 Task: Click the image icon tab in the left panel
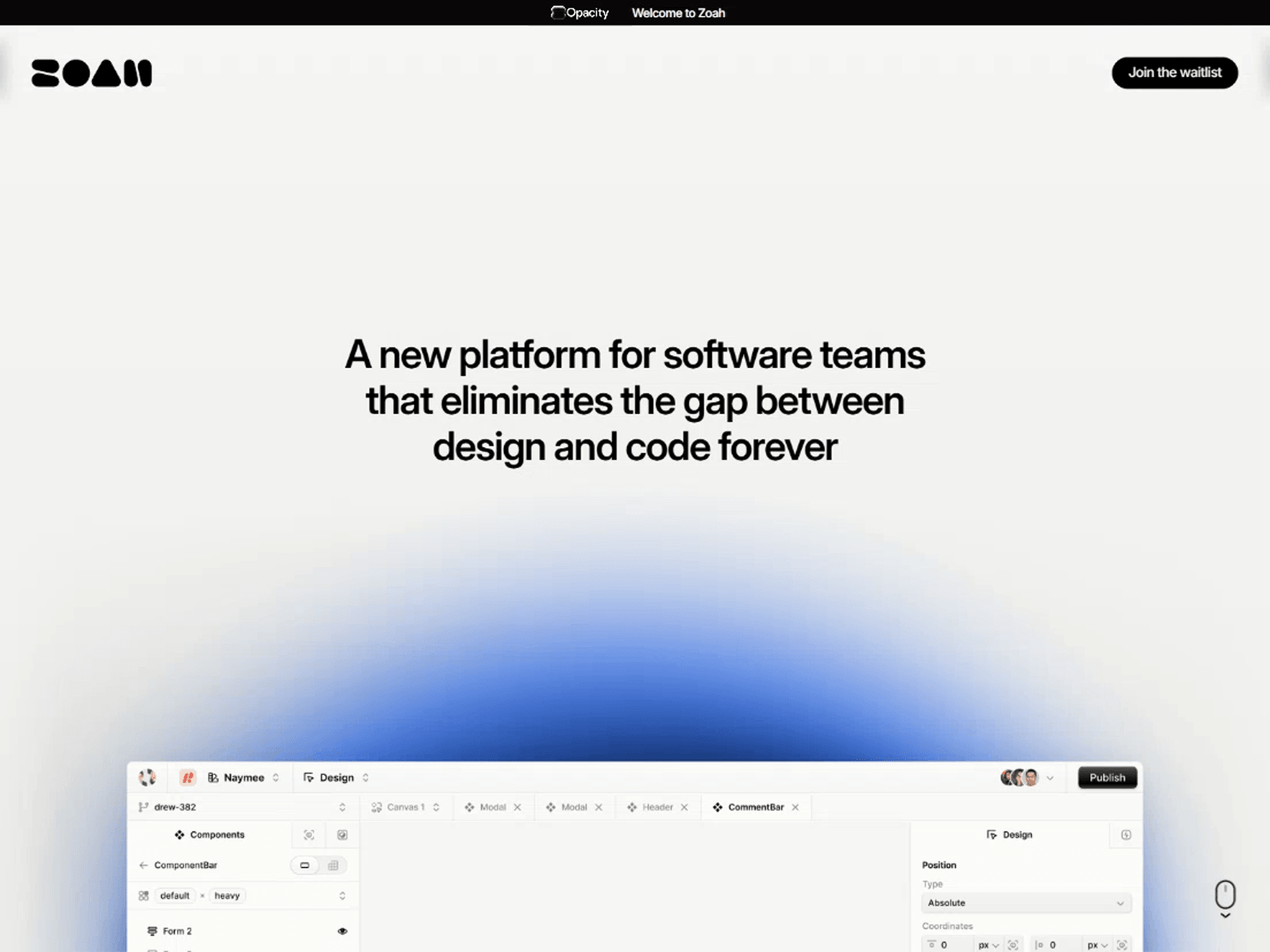tap(342, 835)
